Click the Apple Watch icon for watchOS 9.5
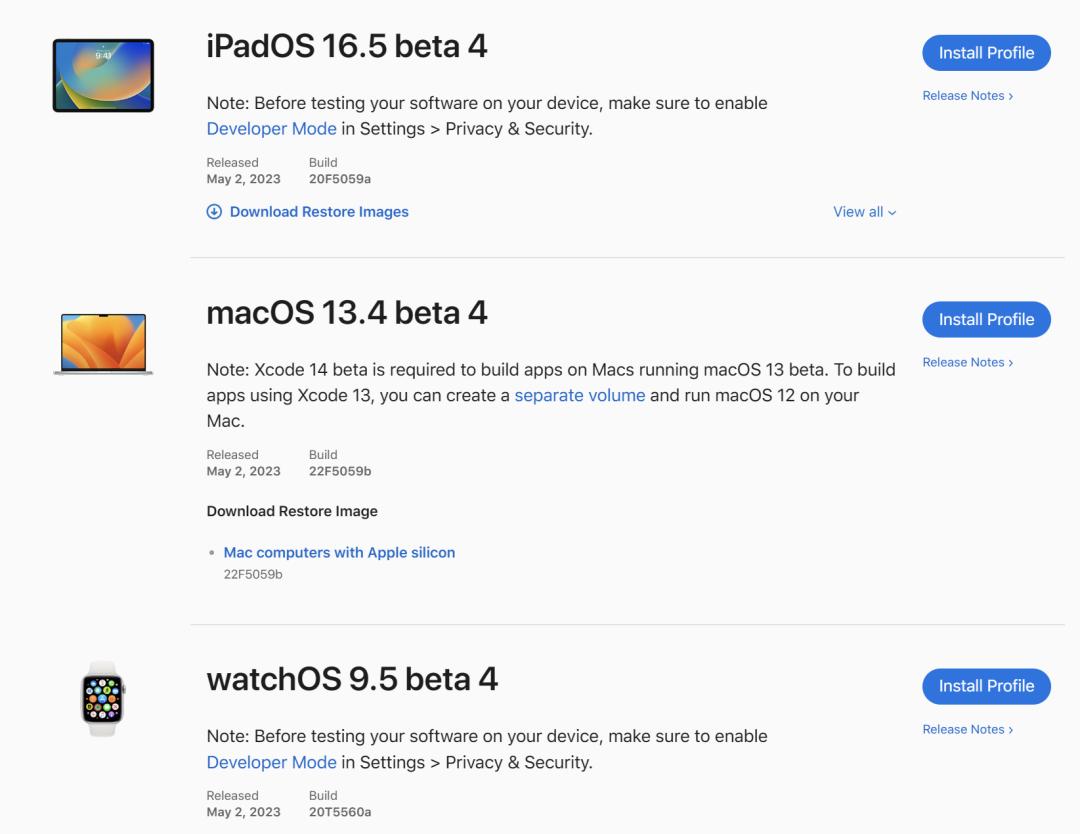1080x834 pixels. tap(100, 696)
